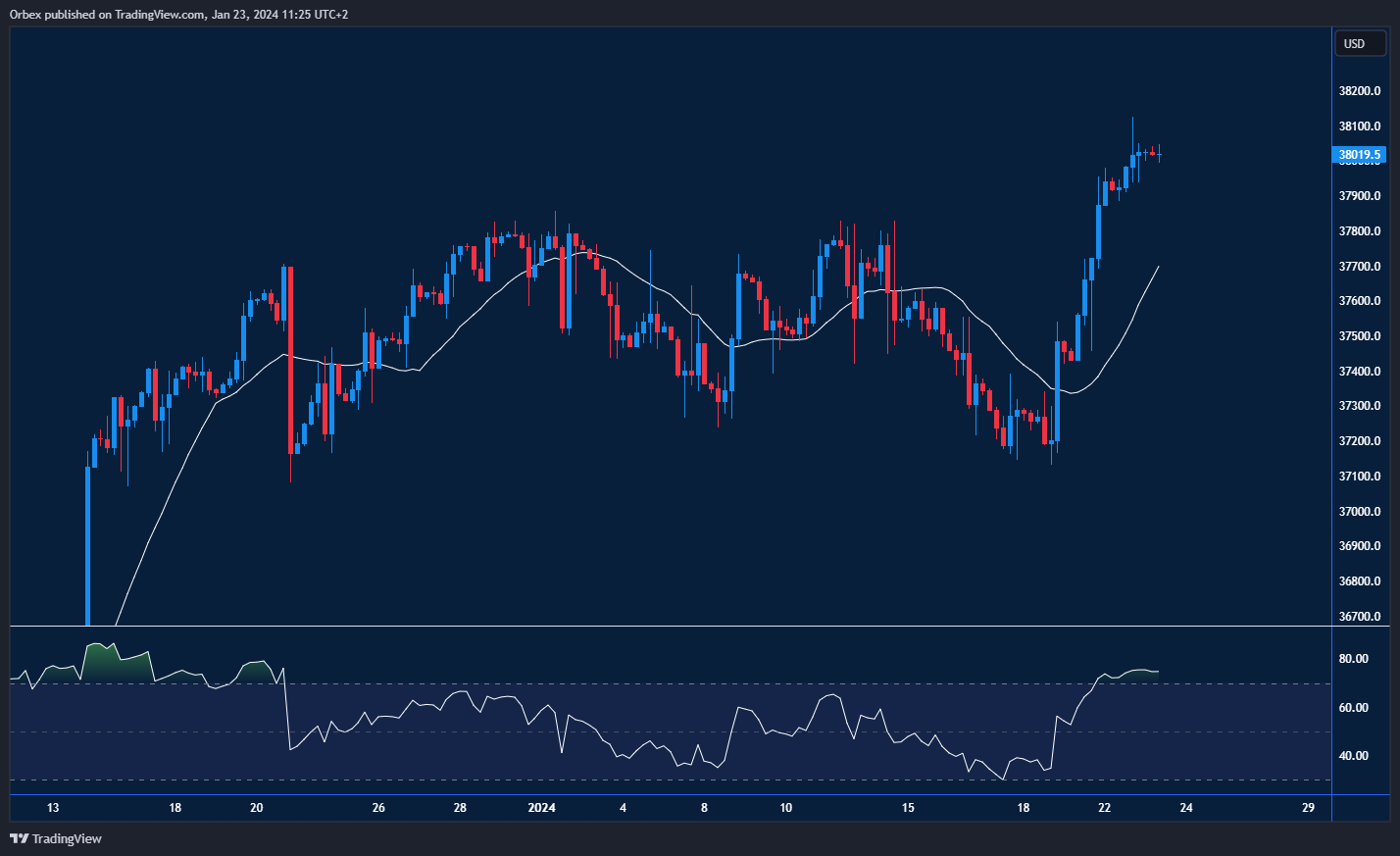This screenshot has height=856, width=1400.
Task: Open the USD currency selector
Action: tap(1359, 44)
